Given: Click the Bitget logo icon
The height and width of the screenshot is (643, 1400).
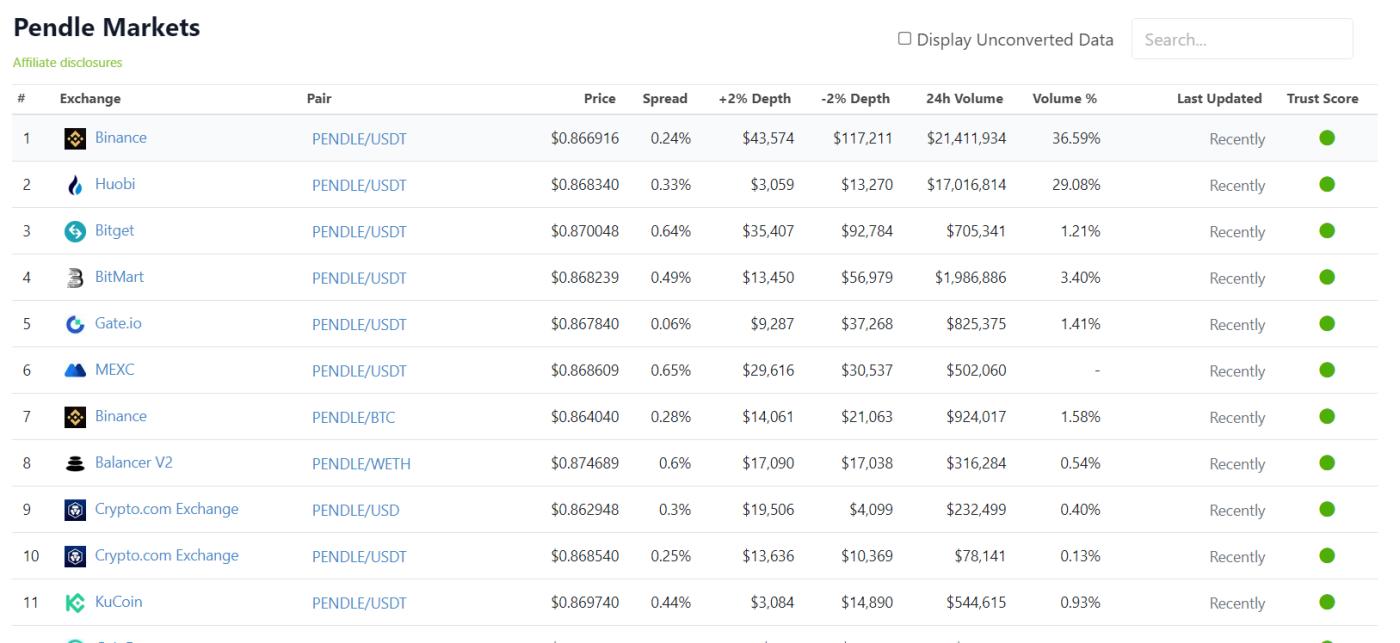Looking at the screenshot, I should click(x=74, y=231).
